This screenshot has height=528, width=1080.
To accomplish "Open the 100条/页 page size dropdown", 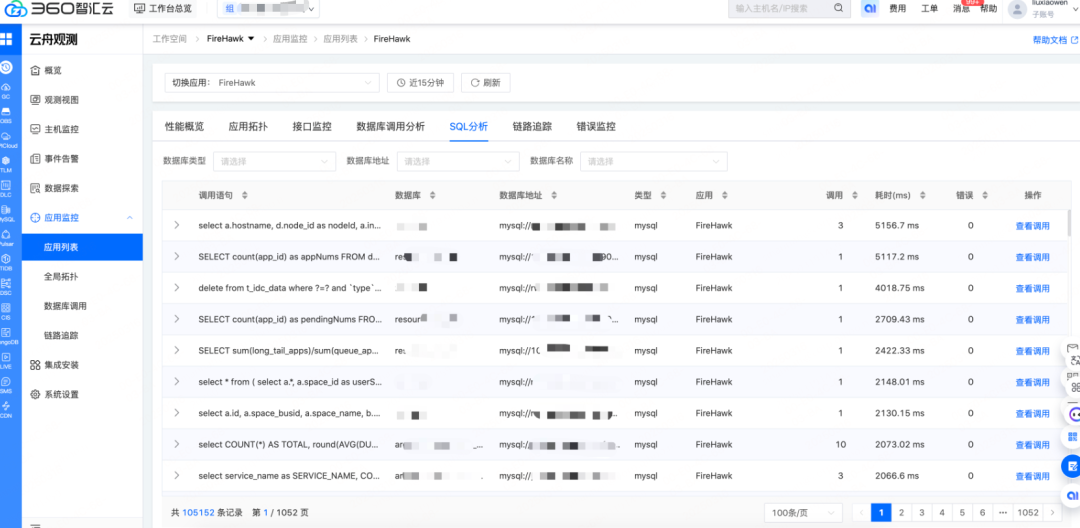I will click(803, 512).
